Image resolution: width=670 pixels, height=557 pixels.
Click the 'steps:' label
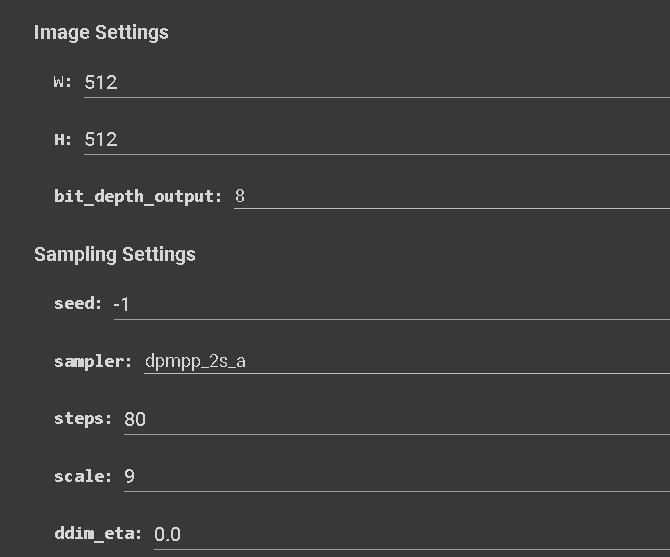pyautogui.click(x=83, y=419)
